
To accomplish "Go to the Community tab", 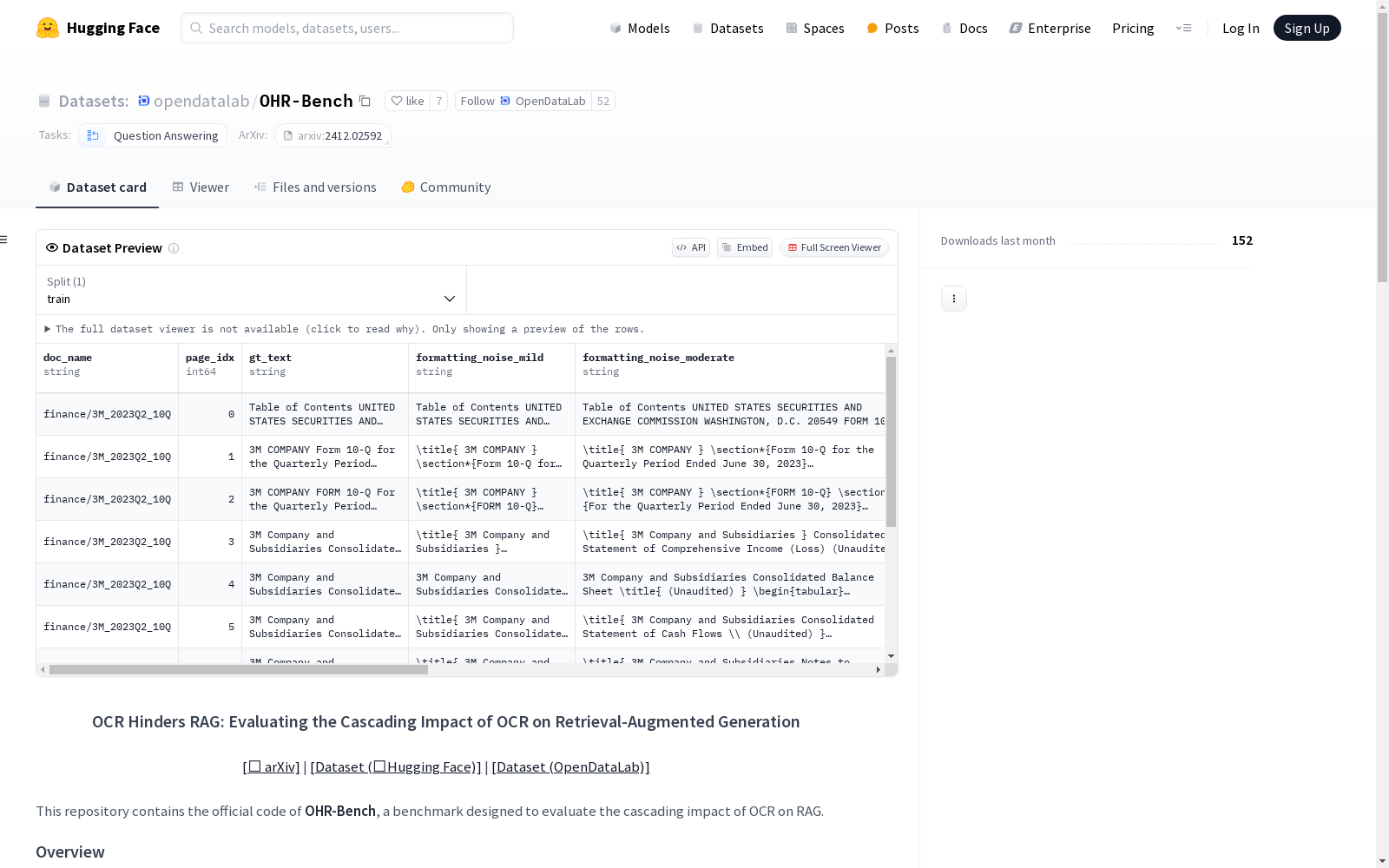I will (x=446, y=187).
